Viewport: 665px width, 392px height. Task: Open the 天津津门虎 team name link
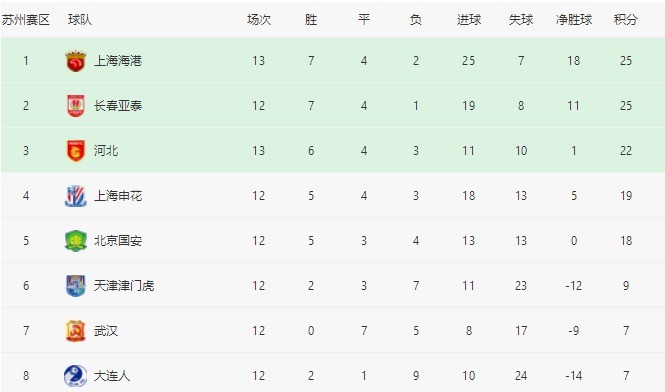pyautogui.click(x=123, y=286)
